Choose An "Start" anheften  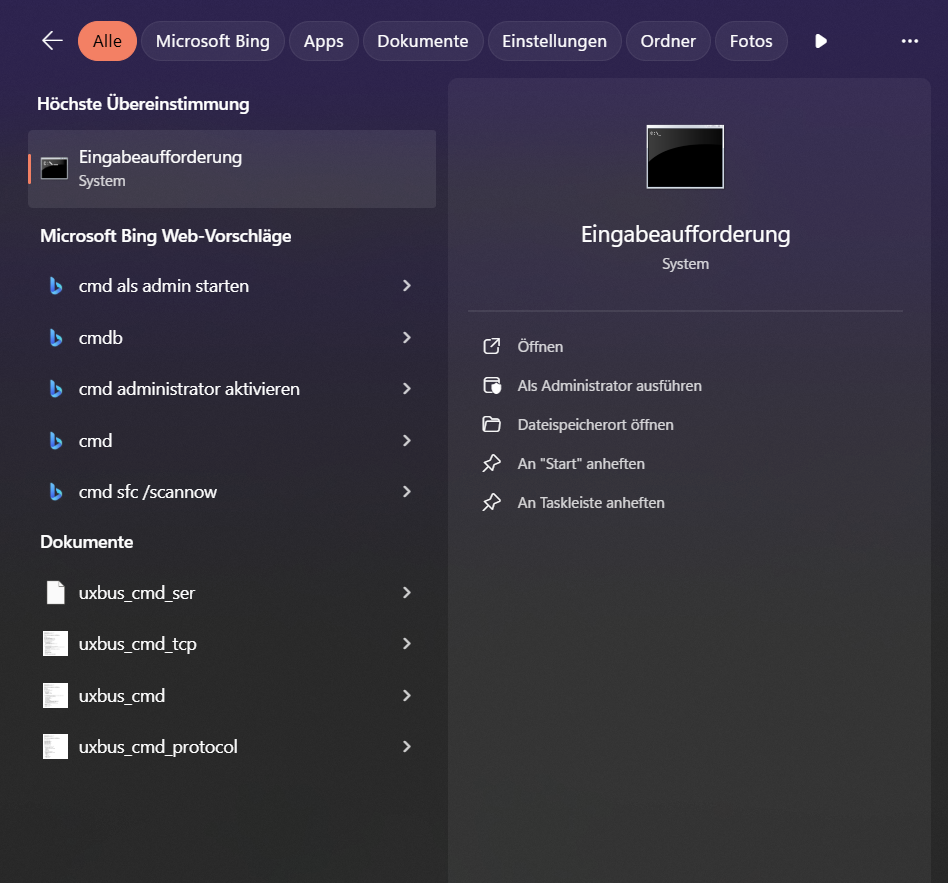pos(581,463)
